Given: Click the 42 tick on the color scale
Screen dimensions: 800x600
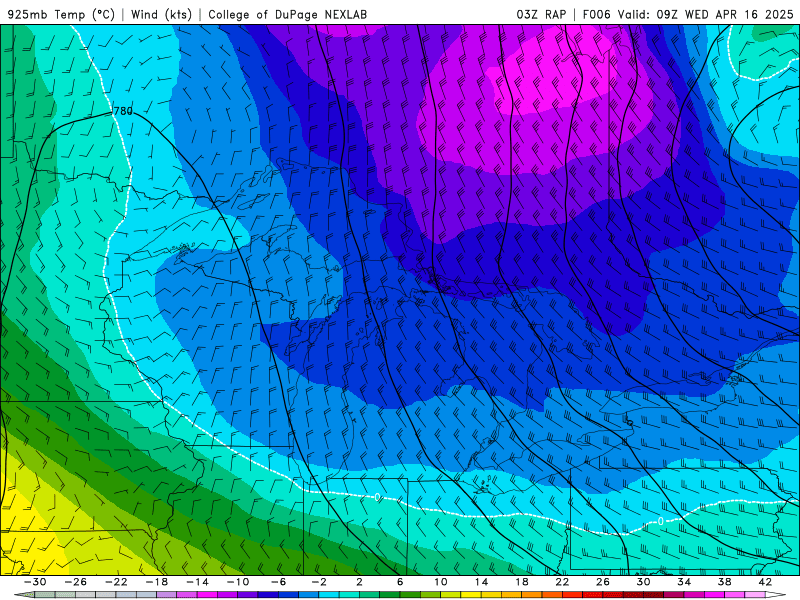Looking at the screenshot, I should tap(765, 582).
